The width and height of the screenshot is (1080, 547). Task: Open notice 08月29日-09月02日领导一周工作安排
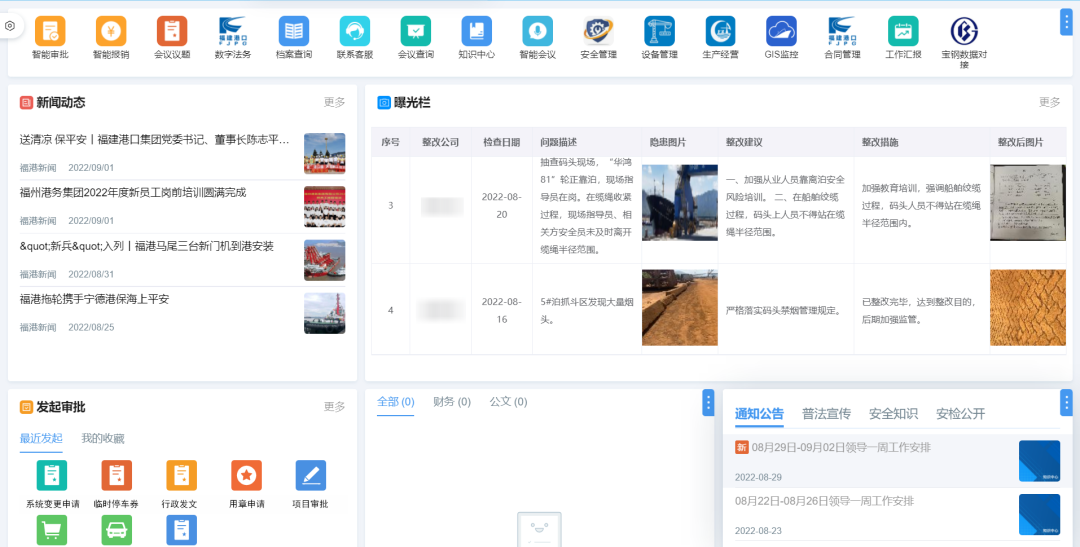839,448
